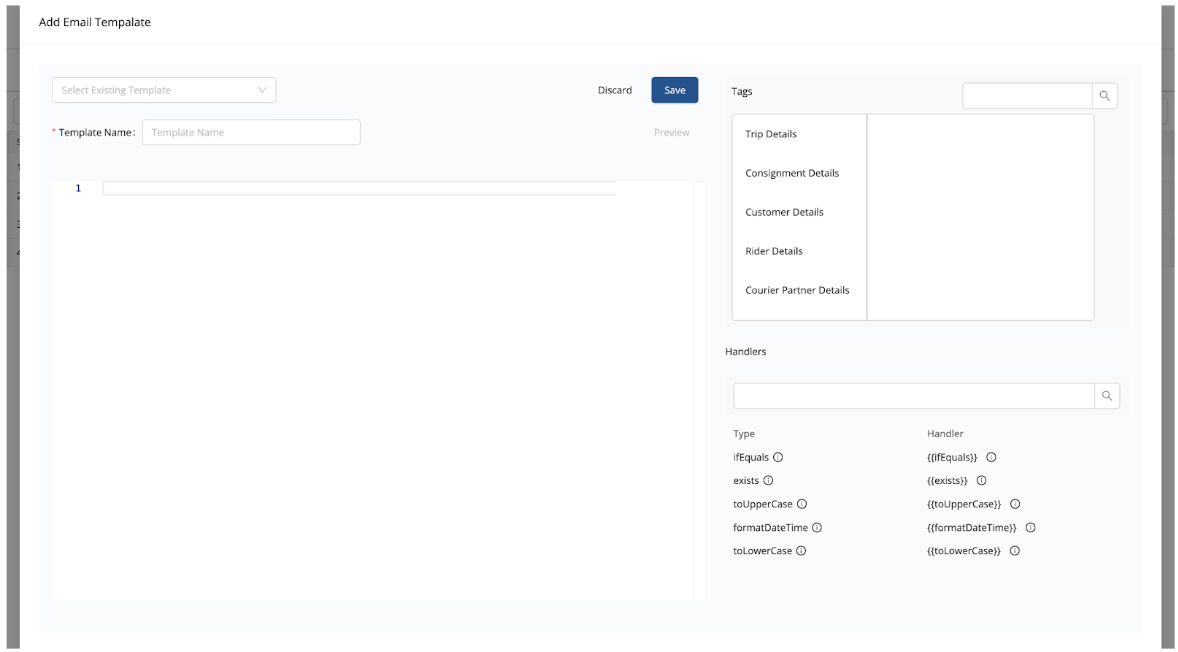Image resolution: width=1178 pixels, height=652 pixels.
Task: Select the Consignment Details tag category
Action: (792, 173)
